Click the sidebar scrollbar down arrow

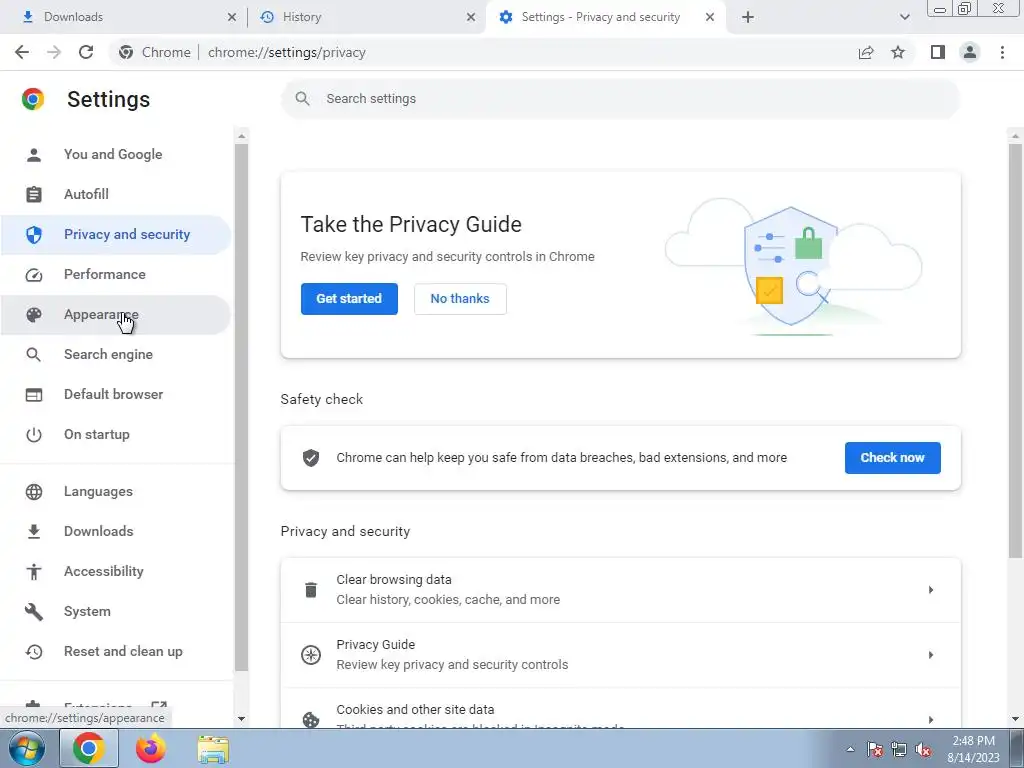click(x=242, y=718)
